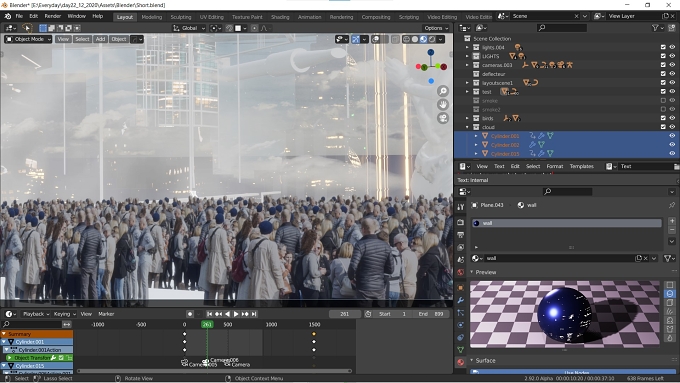Open the Render properties tab icon
Image resolution: width=680 pixels, height=383 pixels.
click(x=461, y=222)
